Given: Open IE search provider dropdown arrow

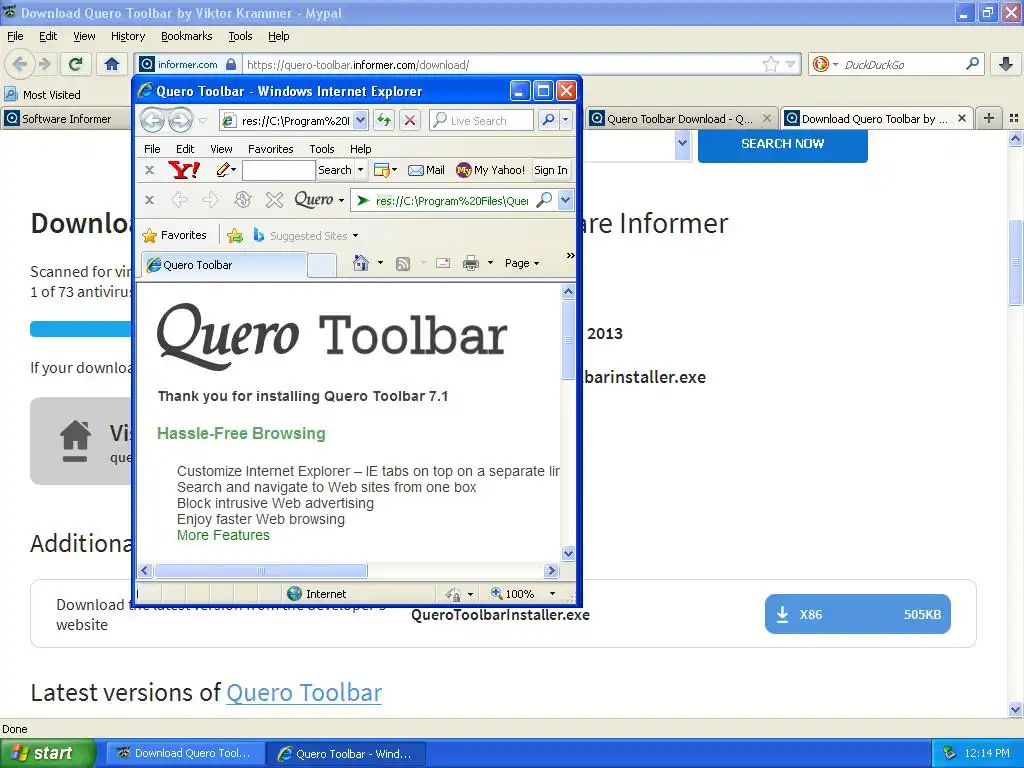Looking at the screenshot, I should point(566,120).
